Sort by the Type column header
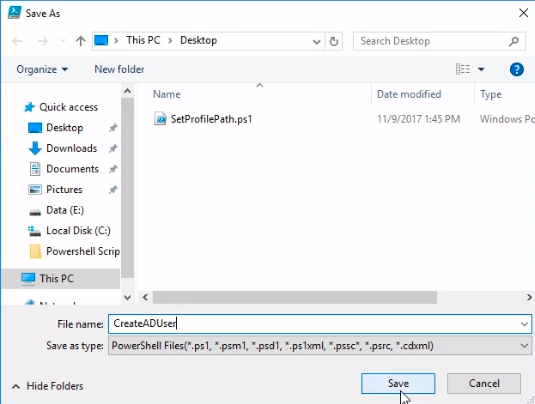 (491, 94)
